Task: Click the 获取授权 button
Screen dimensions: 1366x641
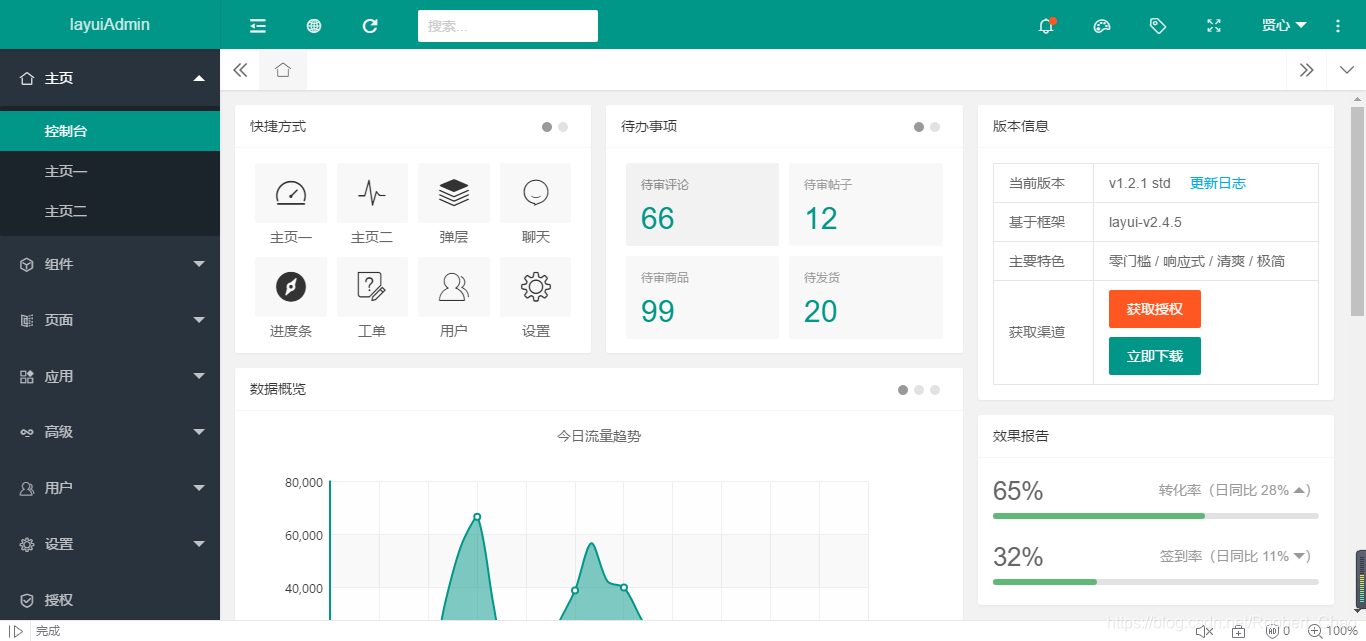Action: [x=1154, y=308]
